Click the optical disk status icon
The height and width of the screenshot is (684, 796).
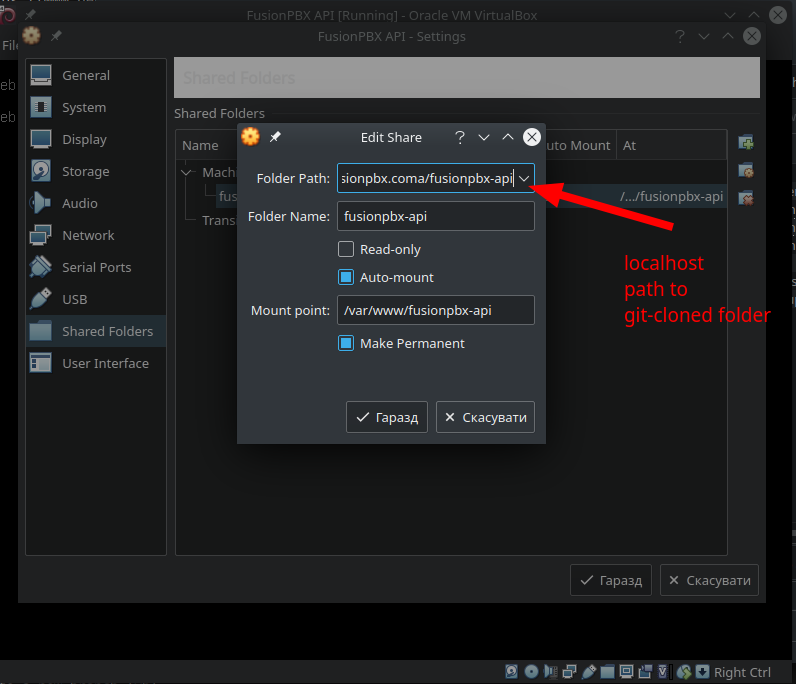[x=531, y=672]
